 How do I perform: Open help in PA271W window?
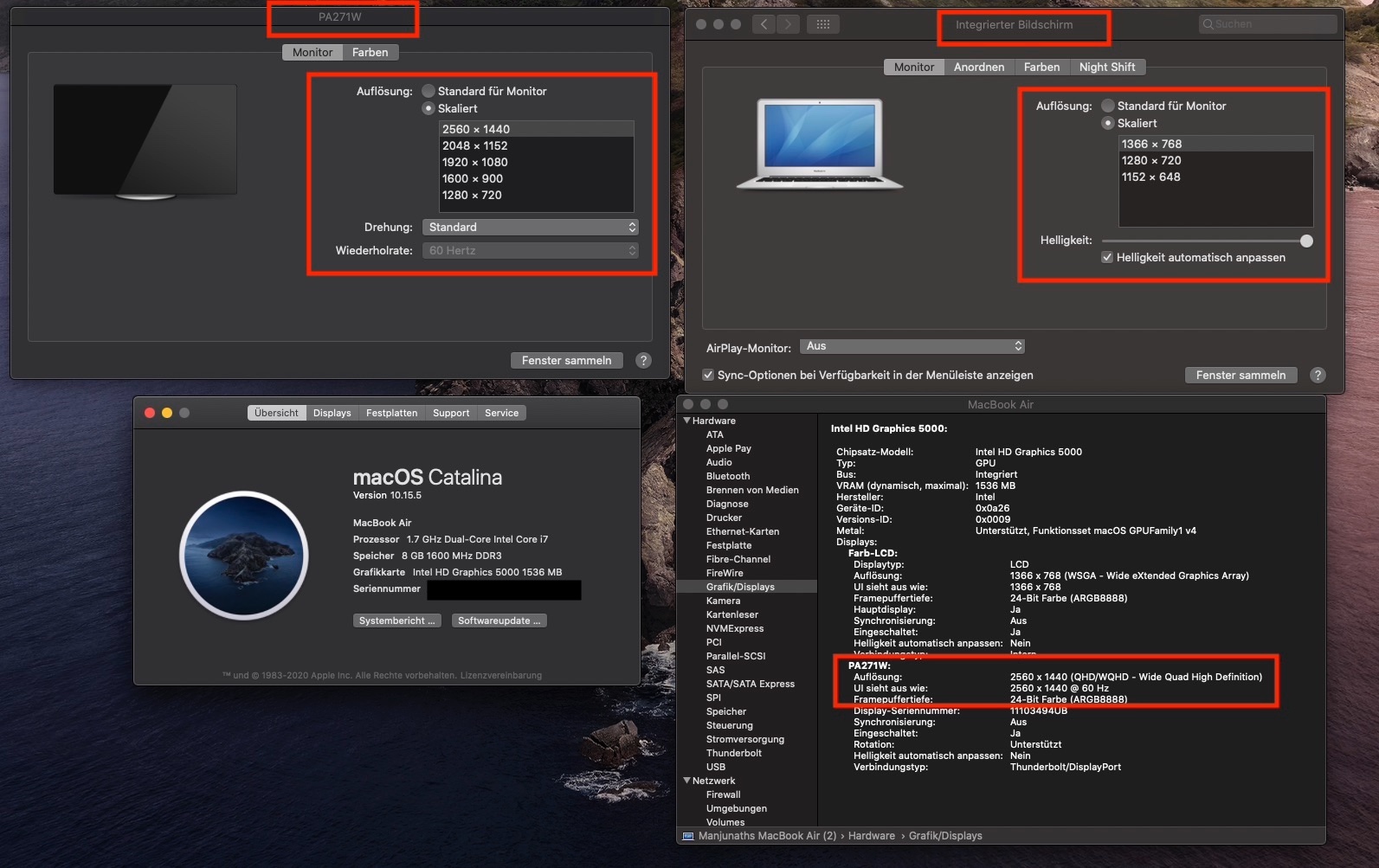(643, 361)
